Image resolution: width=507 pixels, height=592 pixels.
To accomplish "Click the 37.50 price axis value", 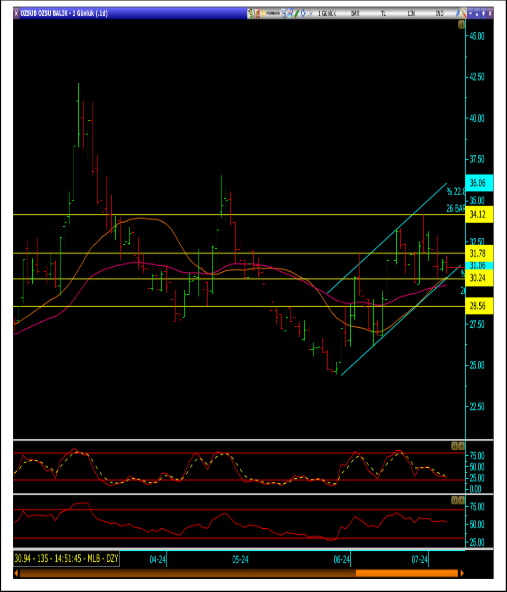I will [477, 159].
